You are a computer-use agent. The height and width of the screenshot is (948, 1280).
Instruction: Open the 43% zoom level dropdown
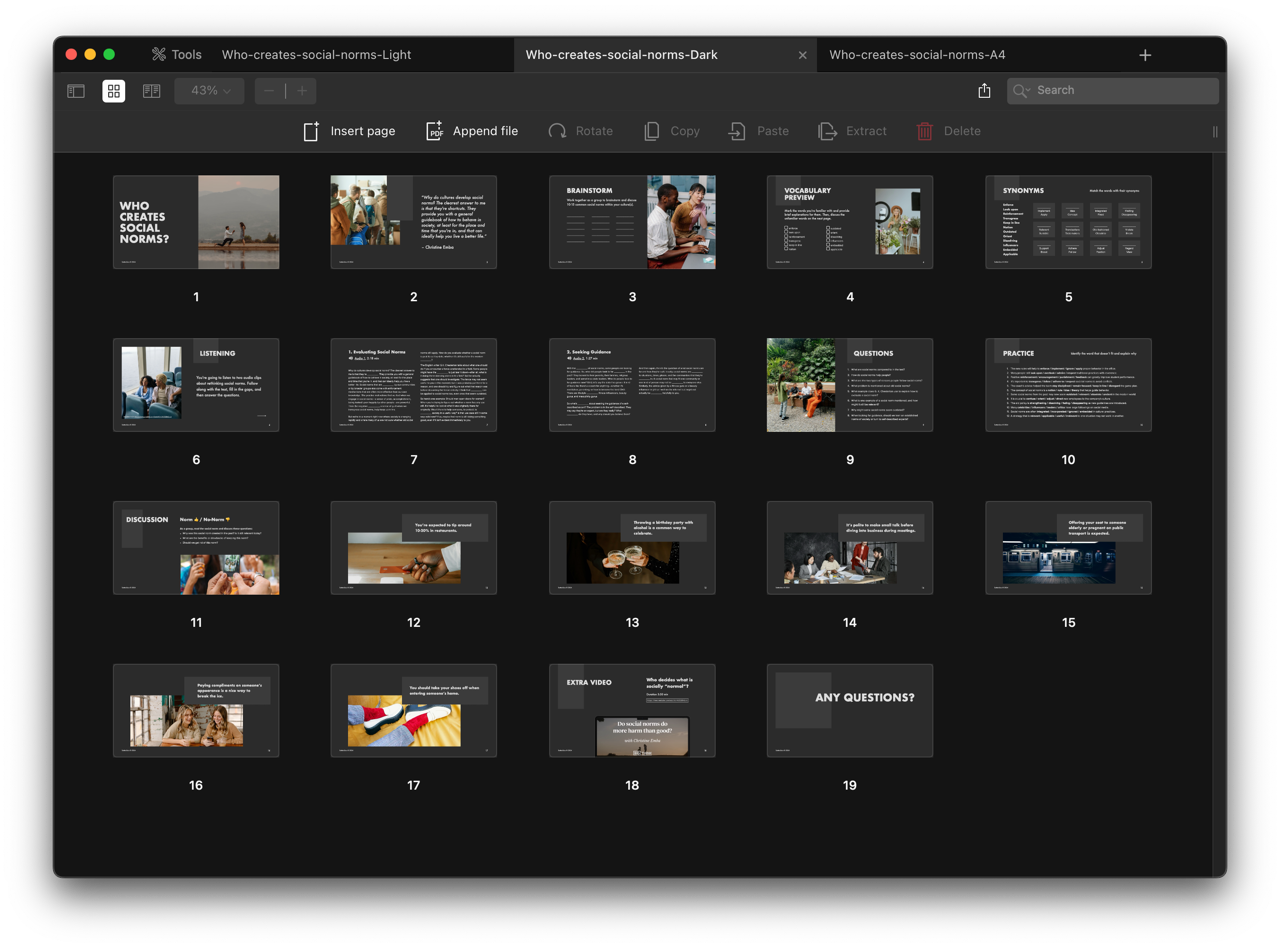pyautogui.click(x=210, y=91)
